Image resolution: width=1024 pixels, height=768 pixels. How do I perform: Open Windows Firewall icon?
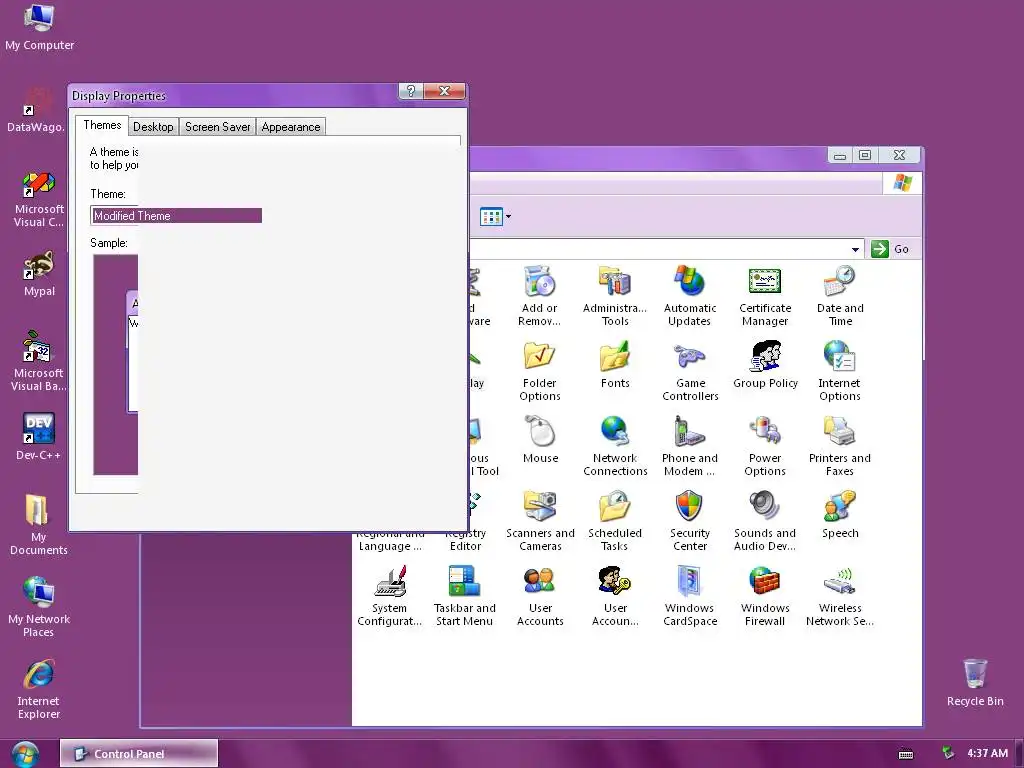pos(765,596)
